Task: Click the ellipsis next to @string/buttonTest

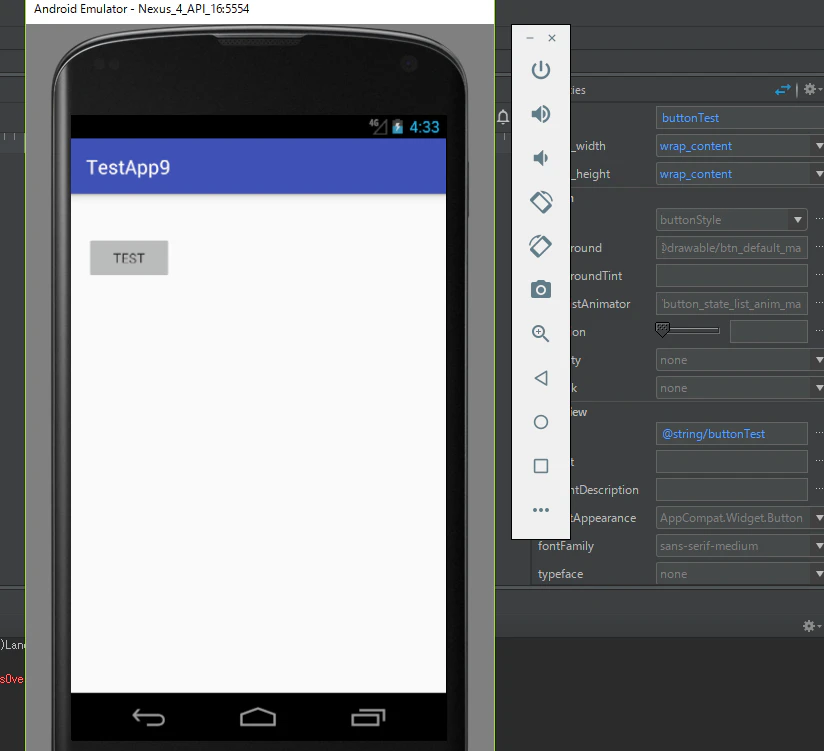Action: (819, 433)
